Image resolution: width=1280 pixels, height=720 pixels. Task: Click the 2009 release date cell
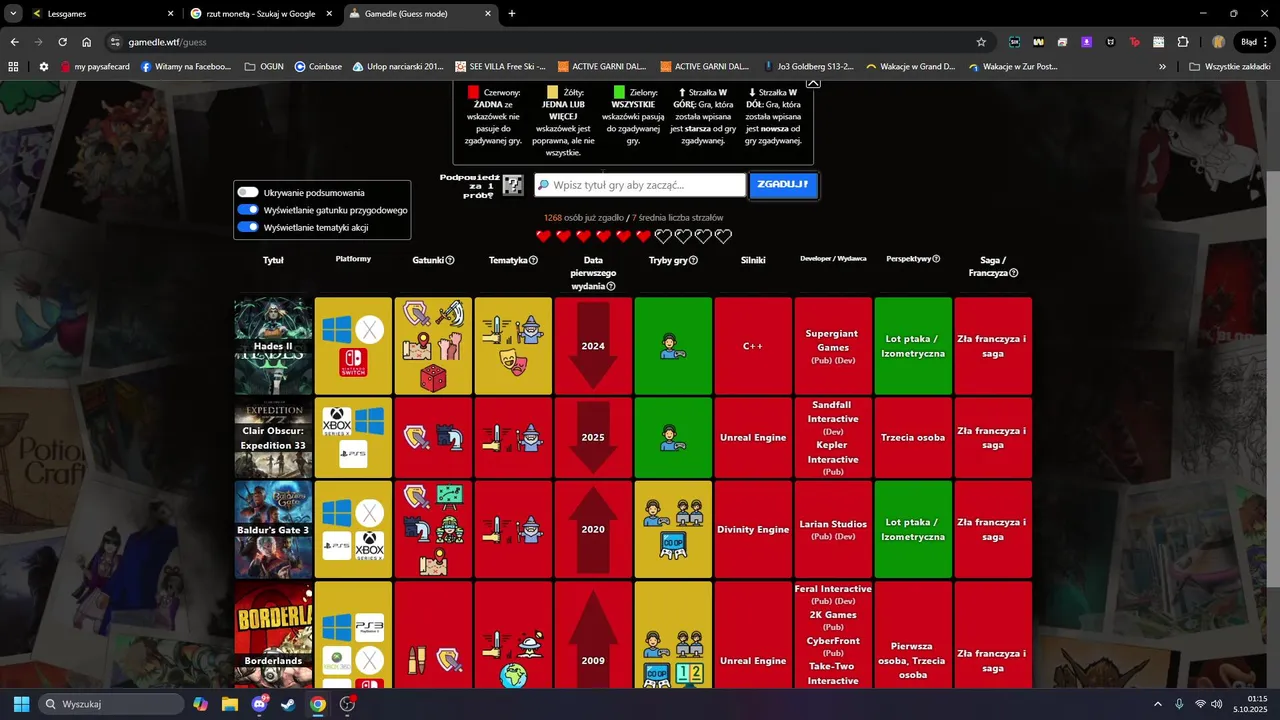point(593,635)
